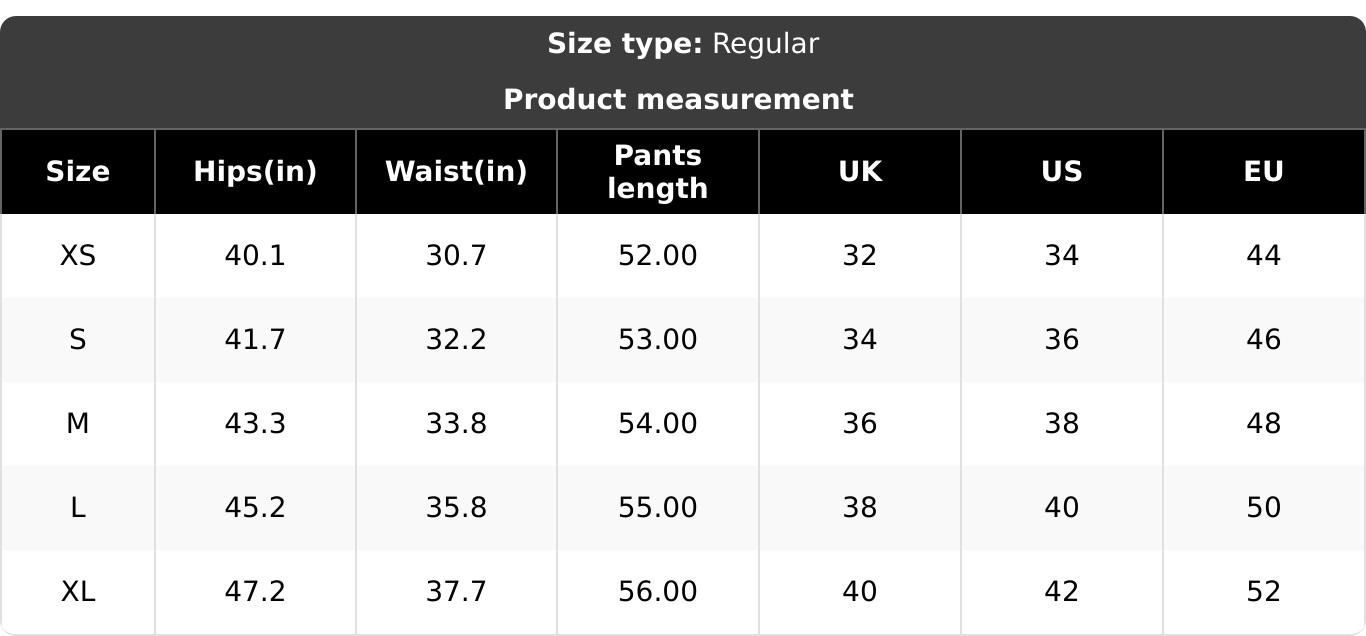Select pants length 55.00 cell
The width and height of the screenshot is (1366, 636).
pyautogui.click(x=658, y=508)
